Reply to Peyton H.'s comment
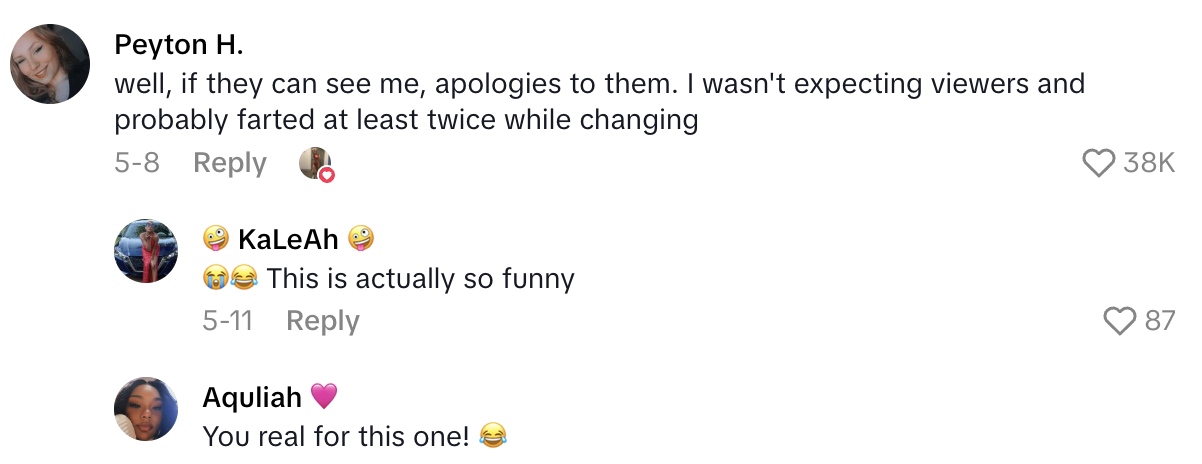 click(229, 163)
